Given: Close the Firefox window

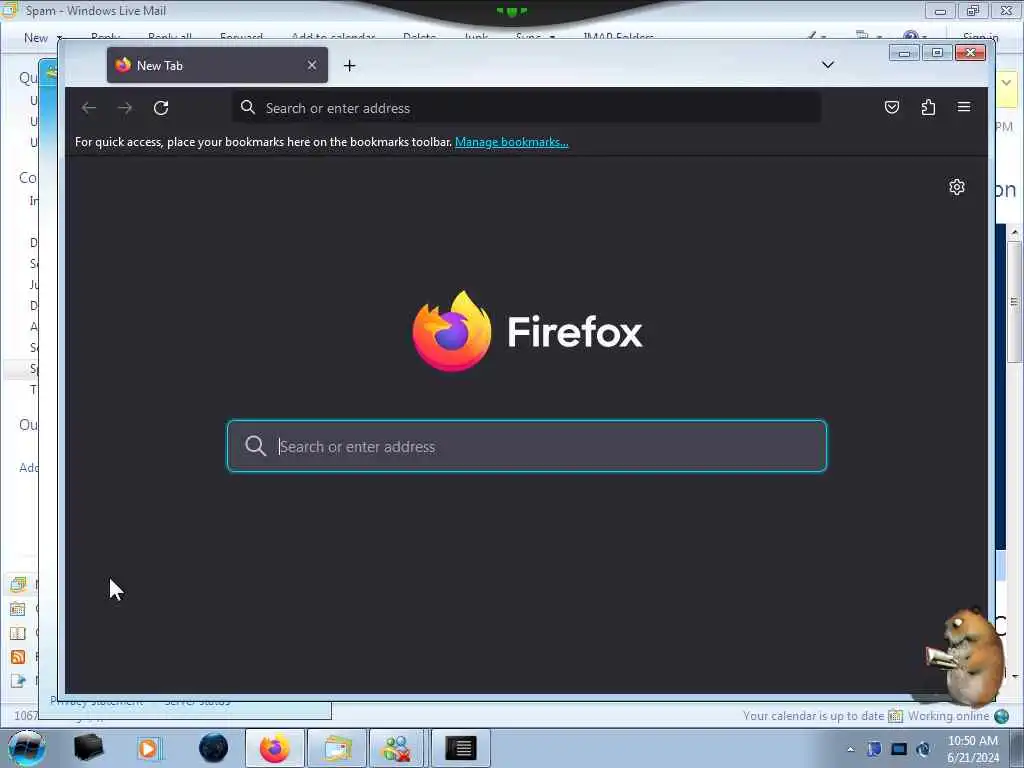Looking at the screenshot, I should click(x=970, y=53).
